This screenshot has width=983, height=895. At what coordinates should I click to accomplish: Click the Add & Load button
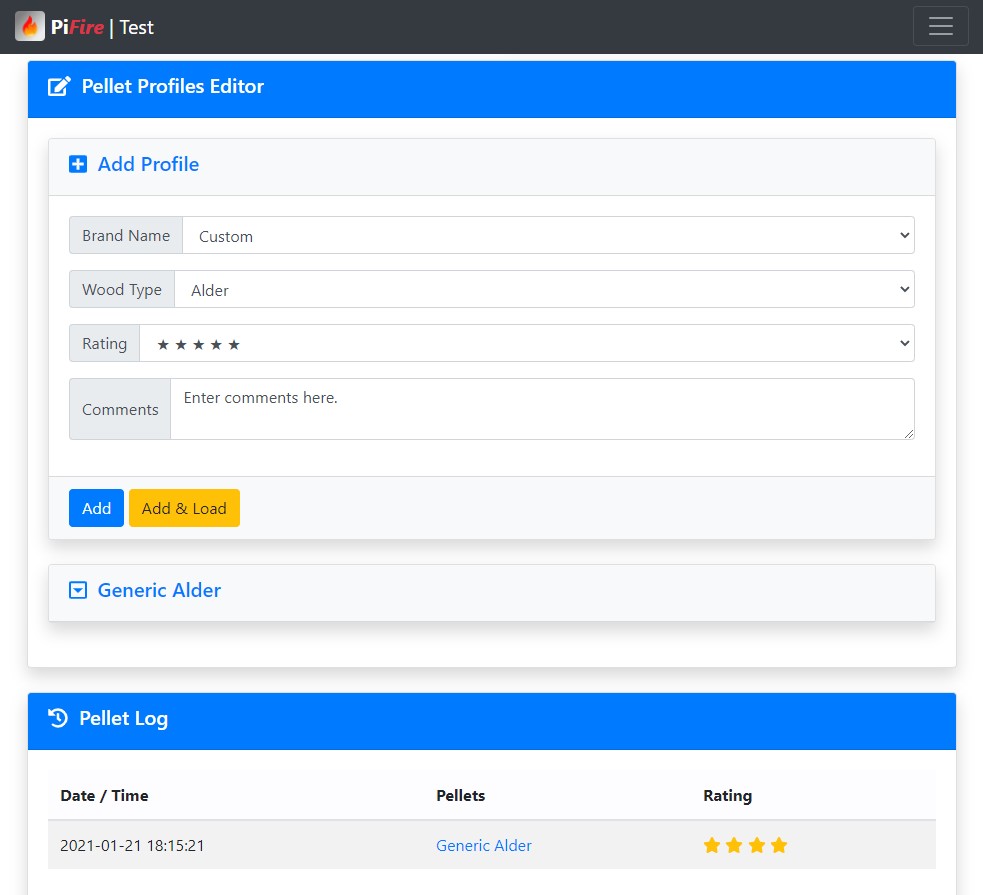pos(184,507)
